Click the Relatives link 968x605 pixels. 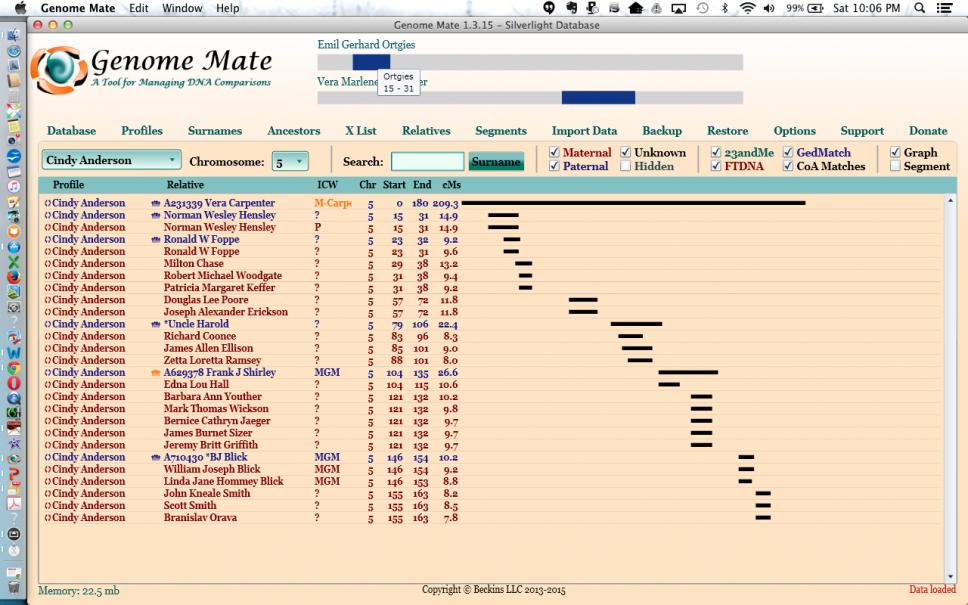[x=426, y=131]
